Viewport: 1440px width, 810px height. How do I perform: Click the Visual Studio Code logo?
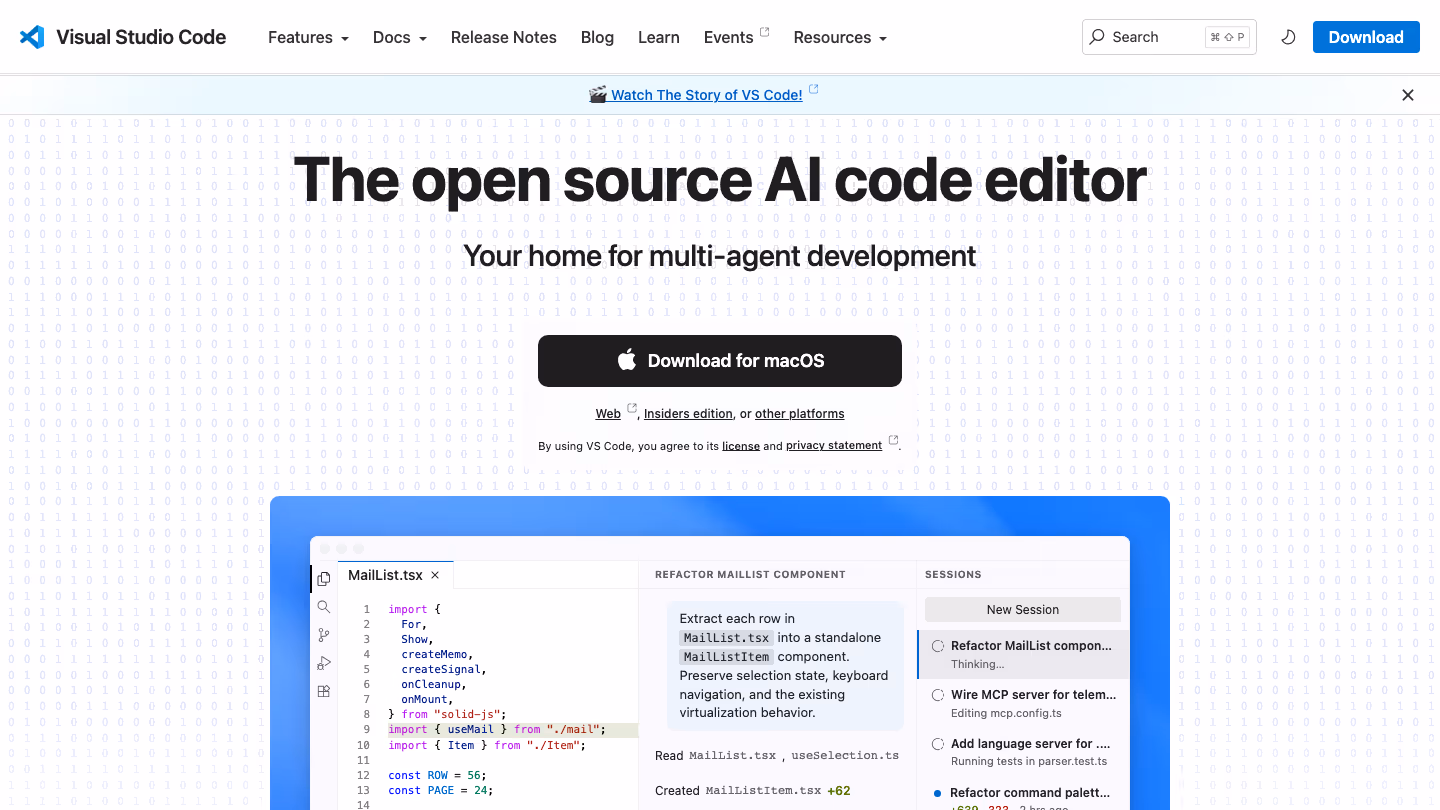click(x=32, y=37)
